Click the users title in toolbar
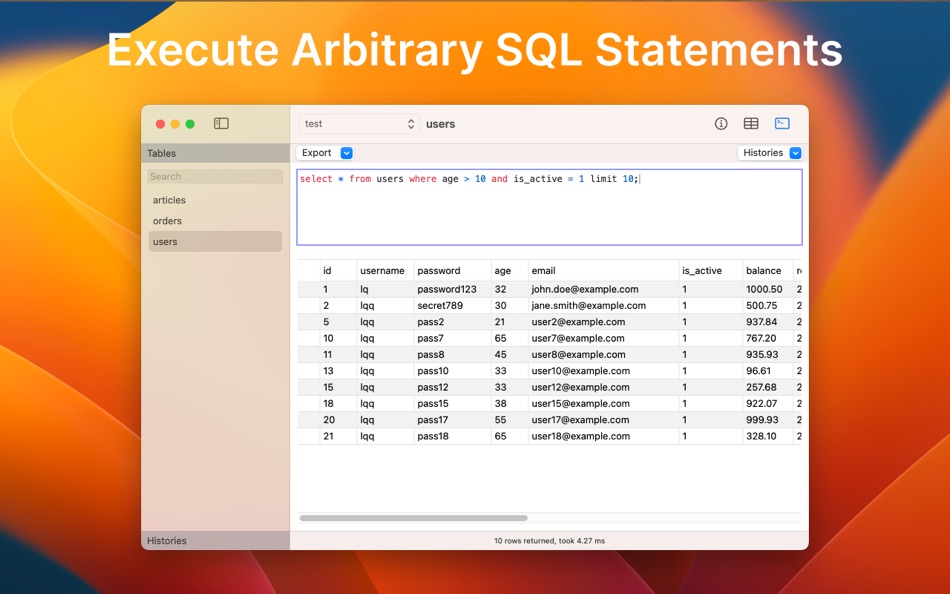Screen dimensions: 950x594 440,124
